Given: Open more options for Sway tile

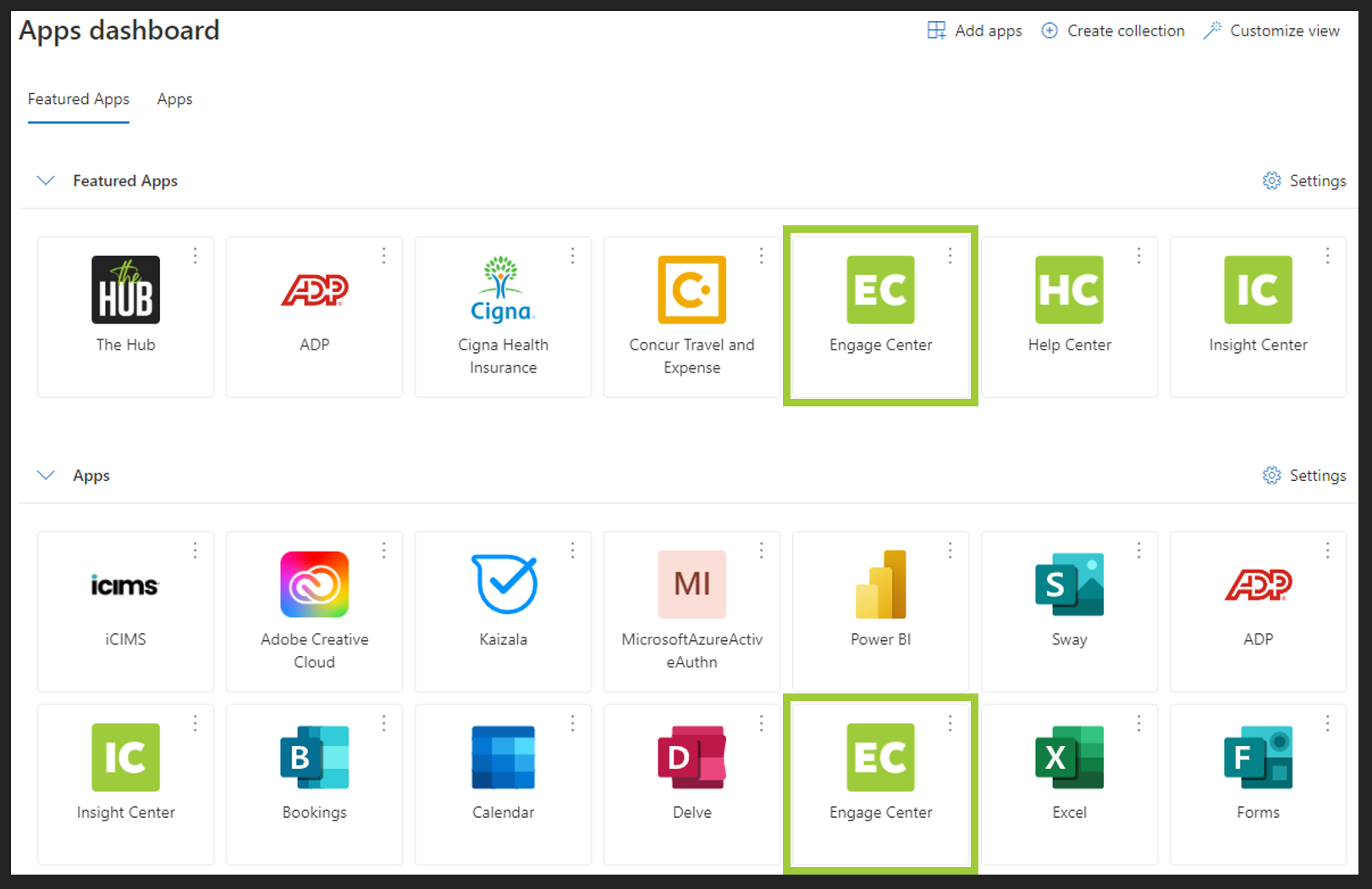Looking at the screenshot, I should coord(1139,550).
